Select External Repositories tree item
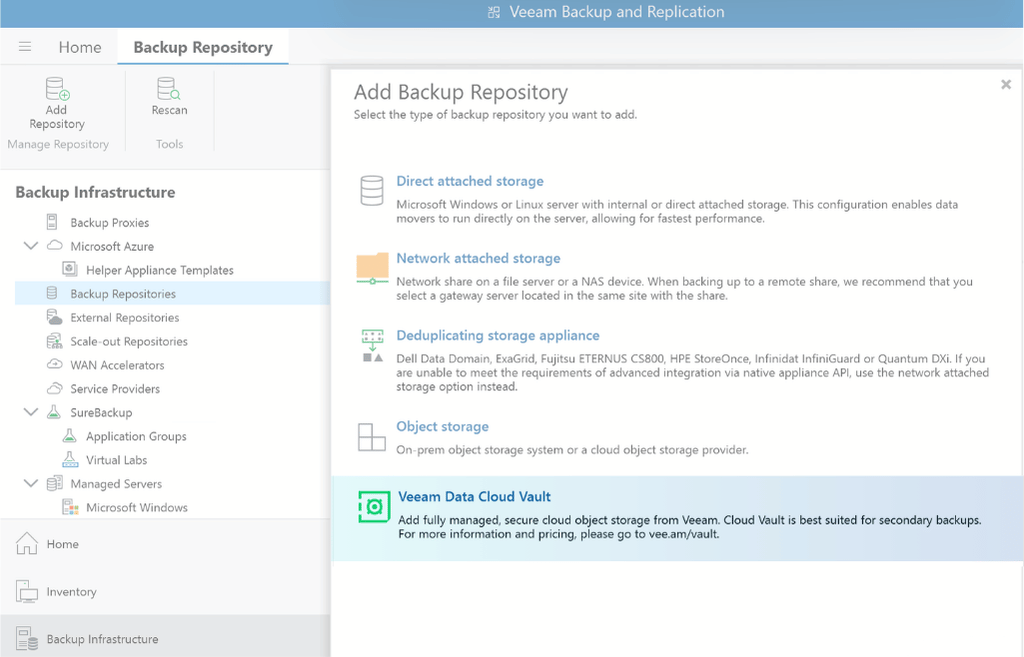The width and height of the screenshot is (1024, 657). pos(125,317)
